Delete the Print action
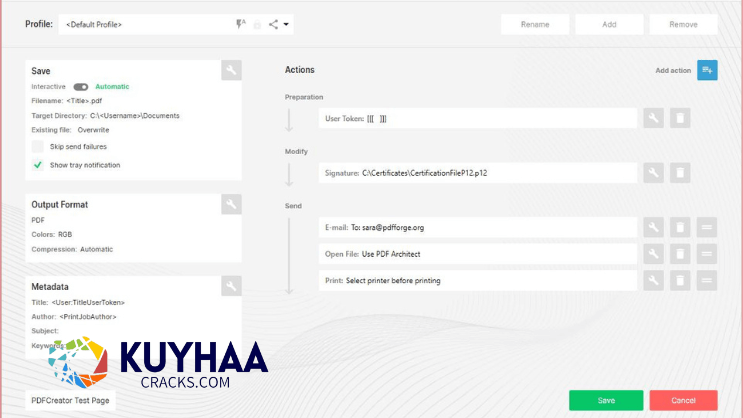 680,280
